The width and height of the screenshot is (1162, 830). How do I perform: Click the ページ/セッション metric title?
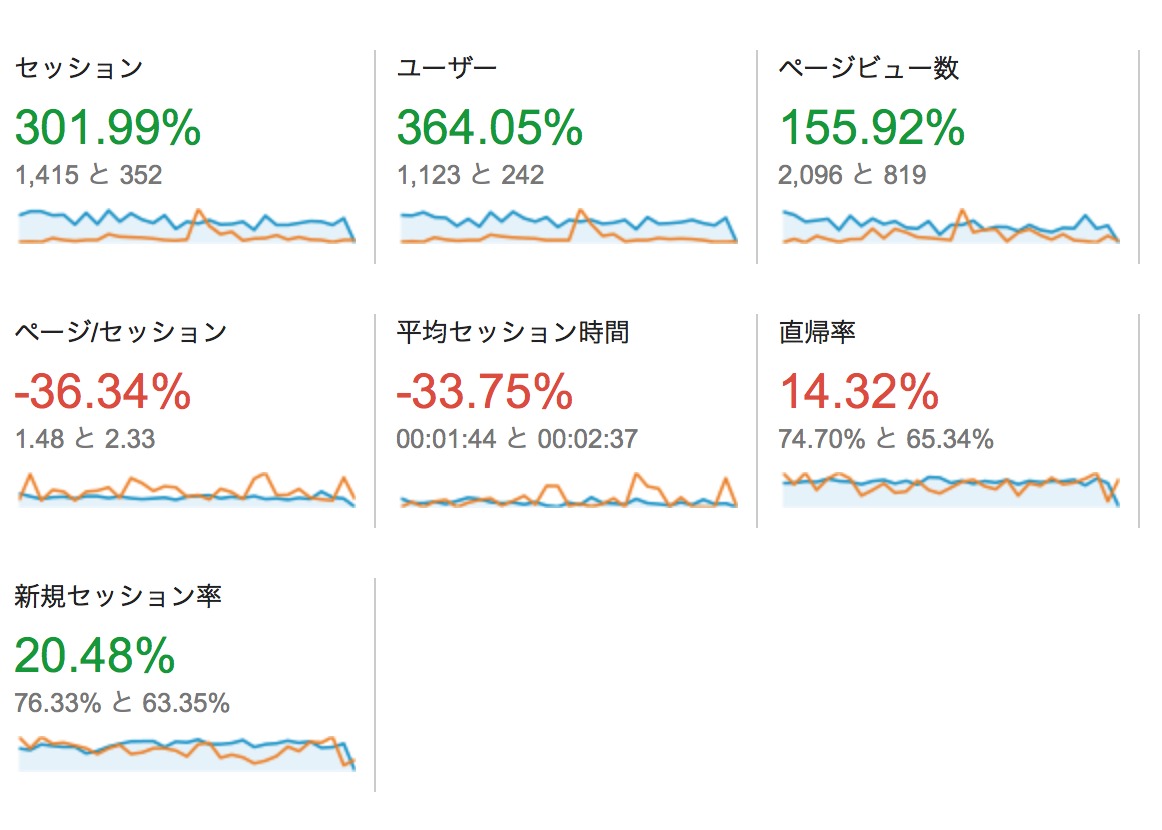pyautogui.click(x=121, y=332)
